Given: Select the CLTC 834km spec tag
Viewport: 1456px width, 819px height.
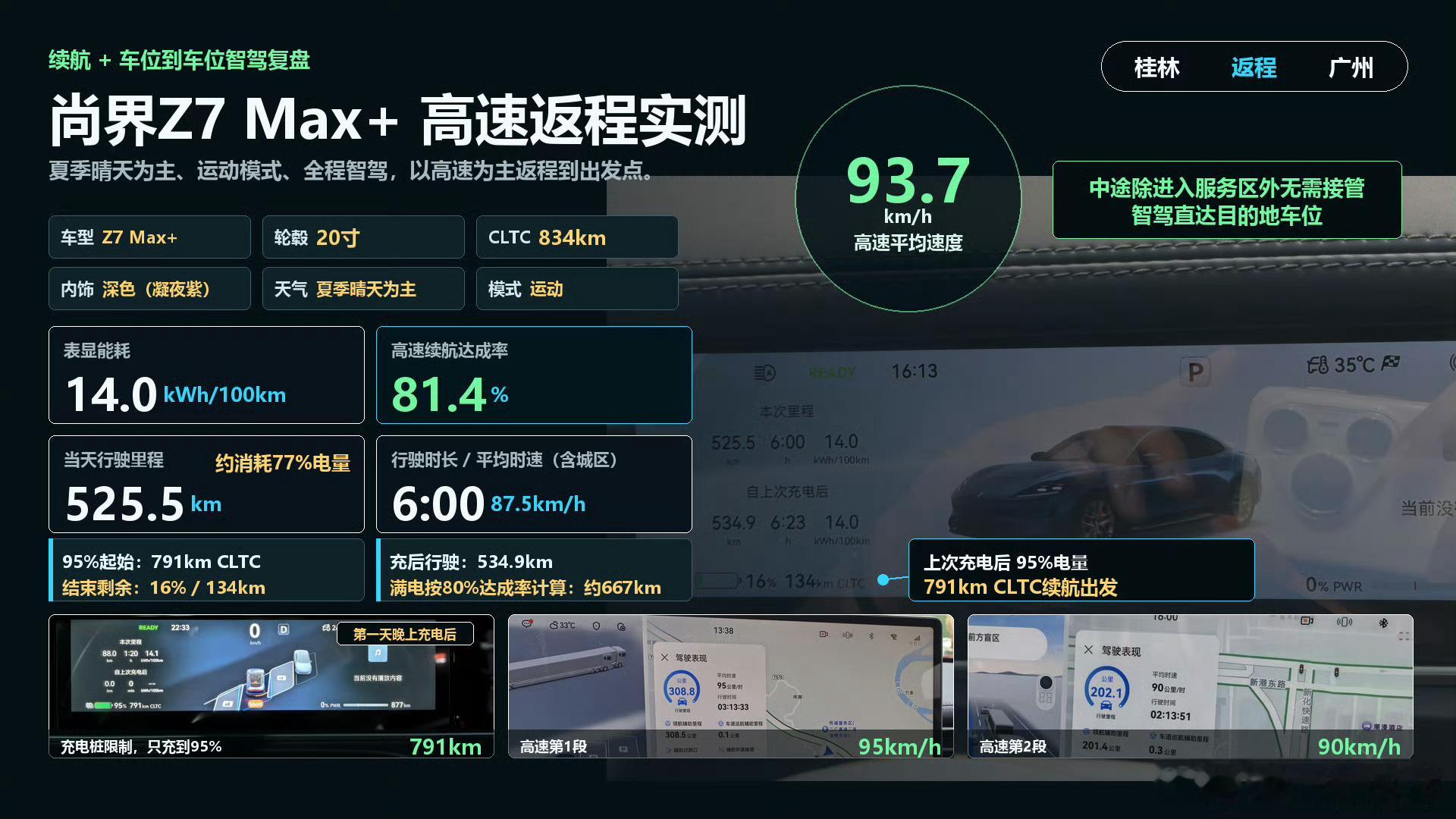Looking at the screenshot, I should pos(577,237).
